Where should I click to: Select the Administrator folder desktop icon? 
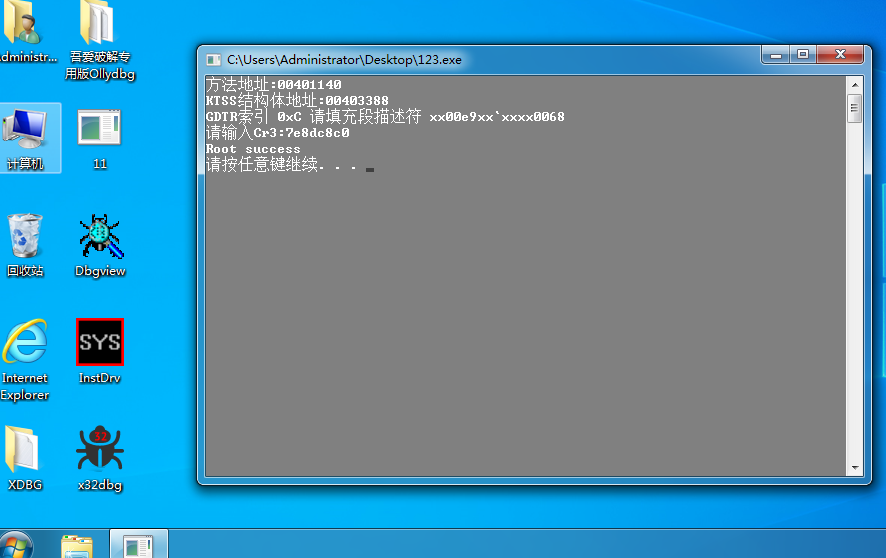tap(24, 31)
